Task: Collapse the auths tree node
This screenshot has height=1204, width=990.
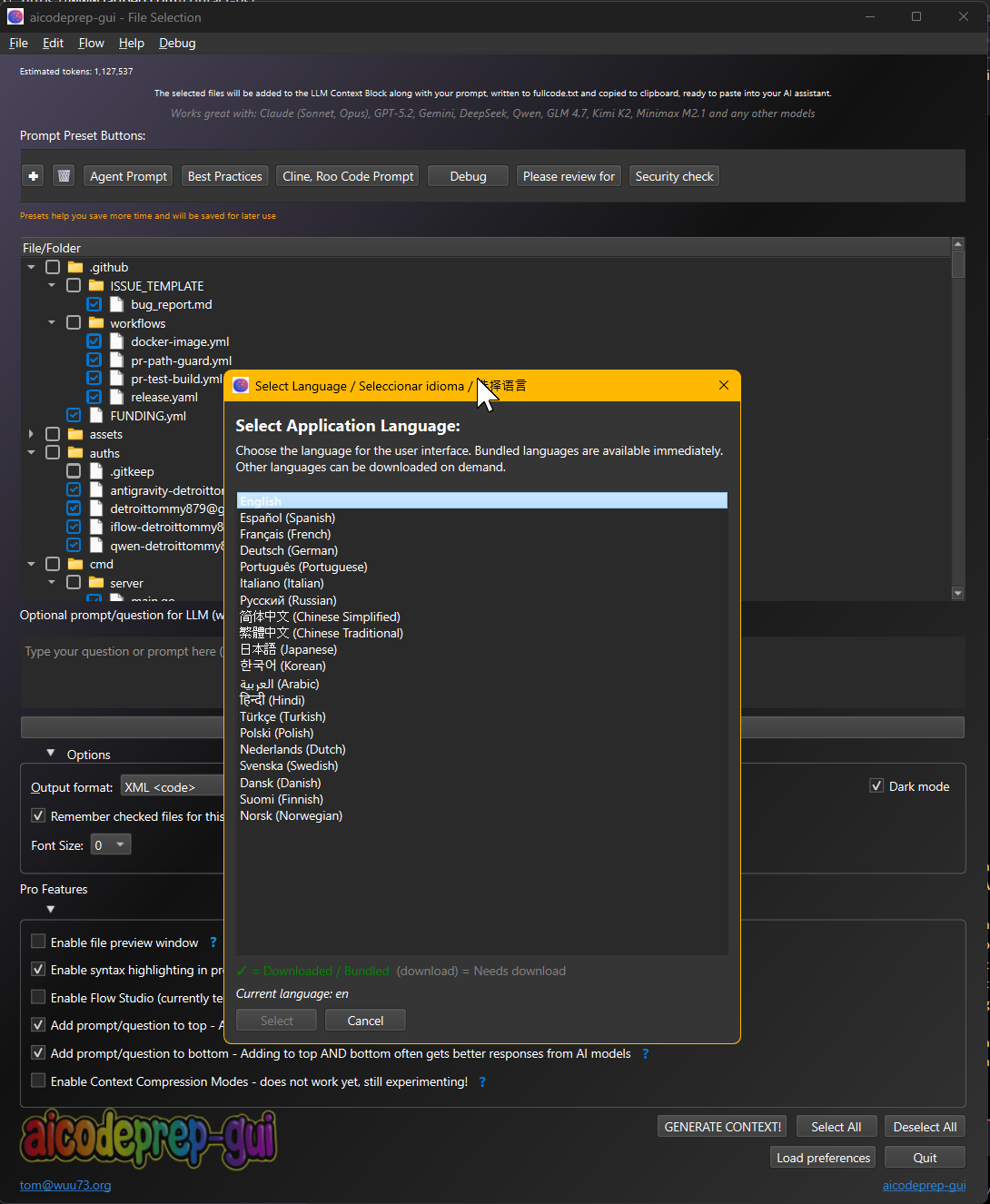Action: [32, 452]
